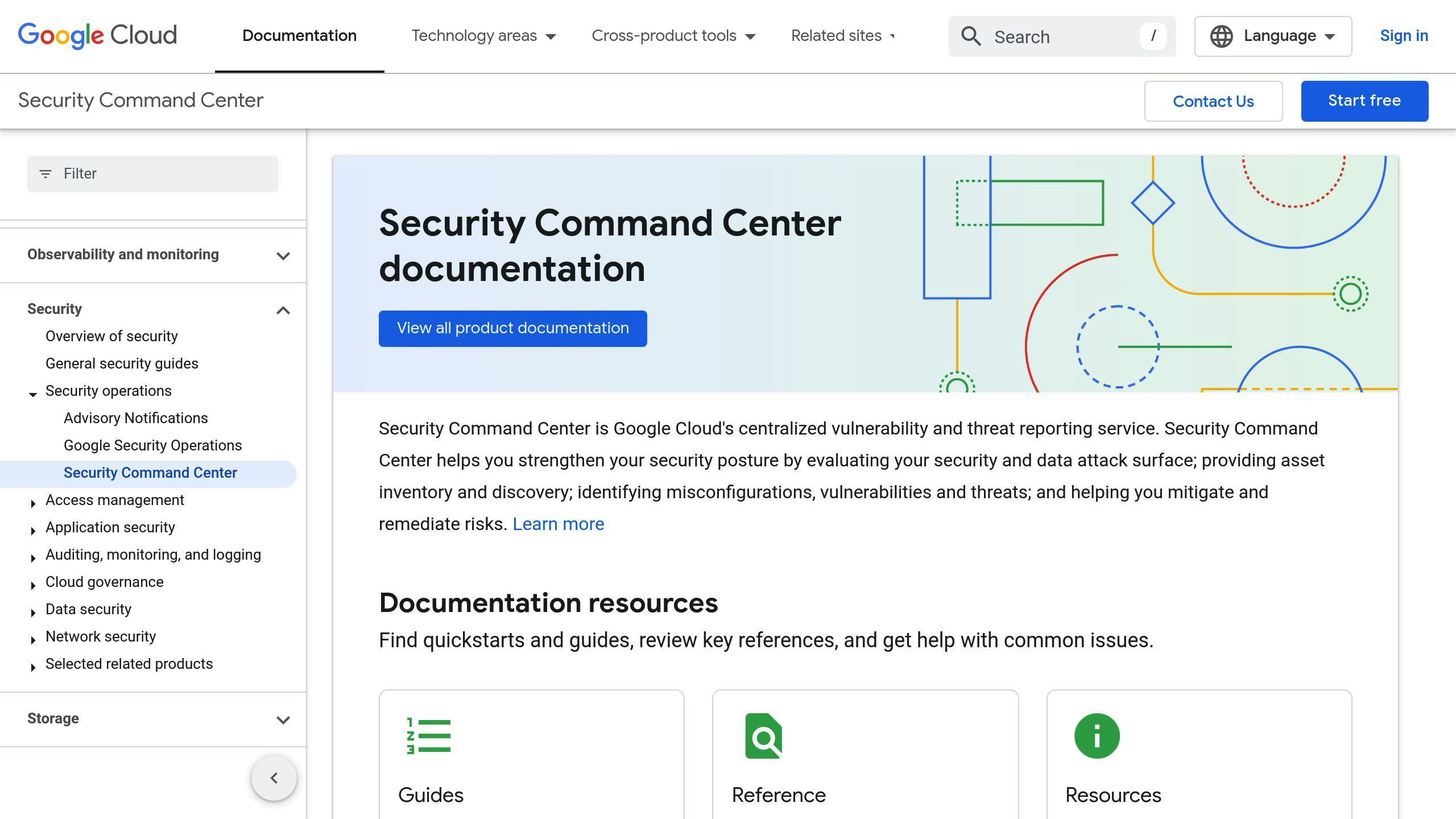The height and width of the screenshot is (819, 1456).
Task: Click into the sidebar Filter field
Action: click(x=153, y=173)
